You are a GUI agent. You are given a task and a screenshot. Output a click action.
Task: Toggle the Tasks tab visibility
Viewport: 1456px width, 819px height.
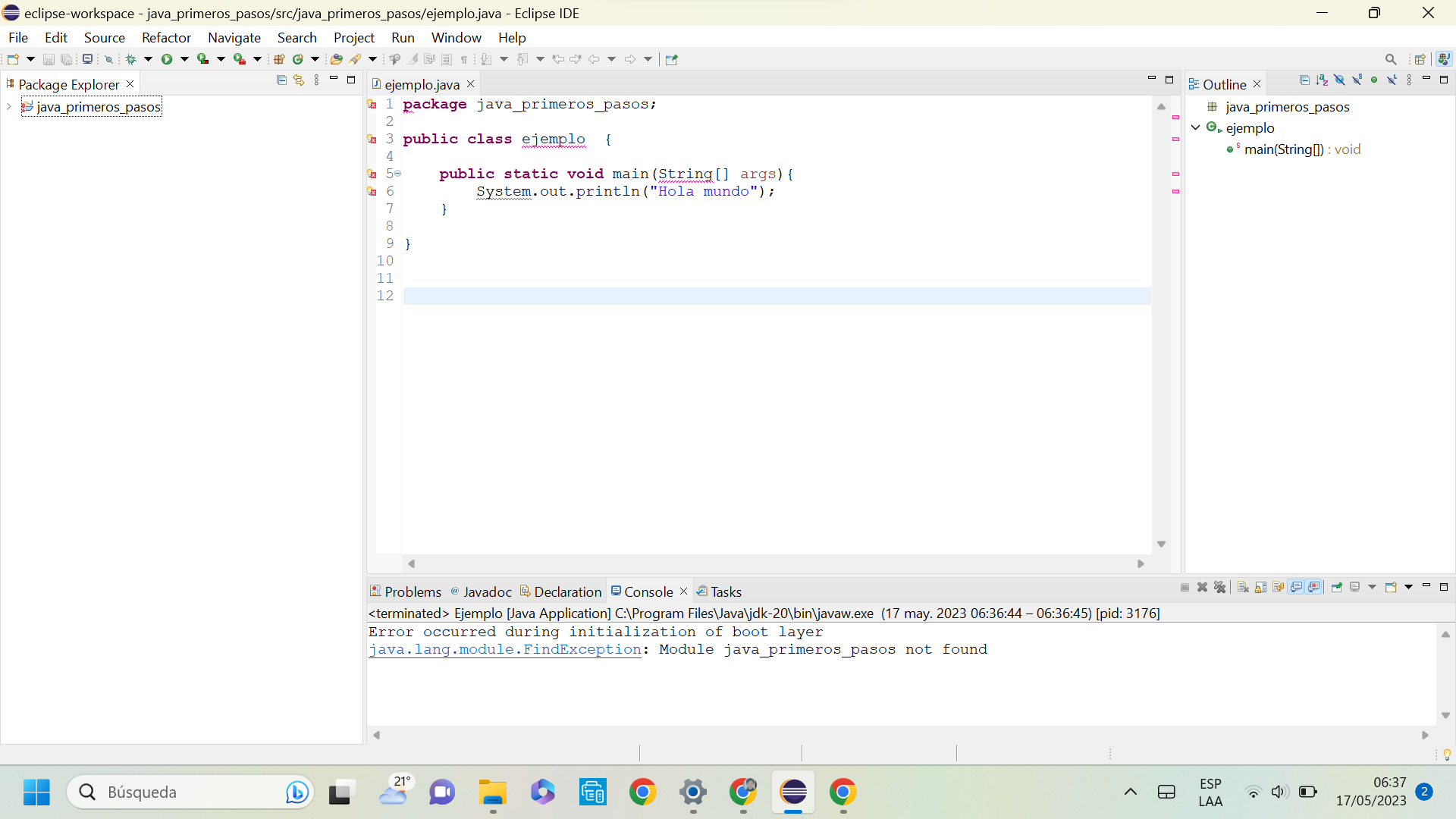(725, 591)
